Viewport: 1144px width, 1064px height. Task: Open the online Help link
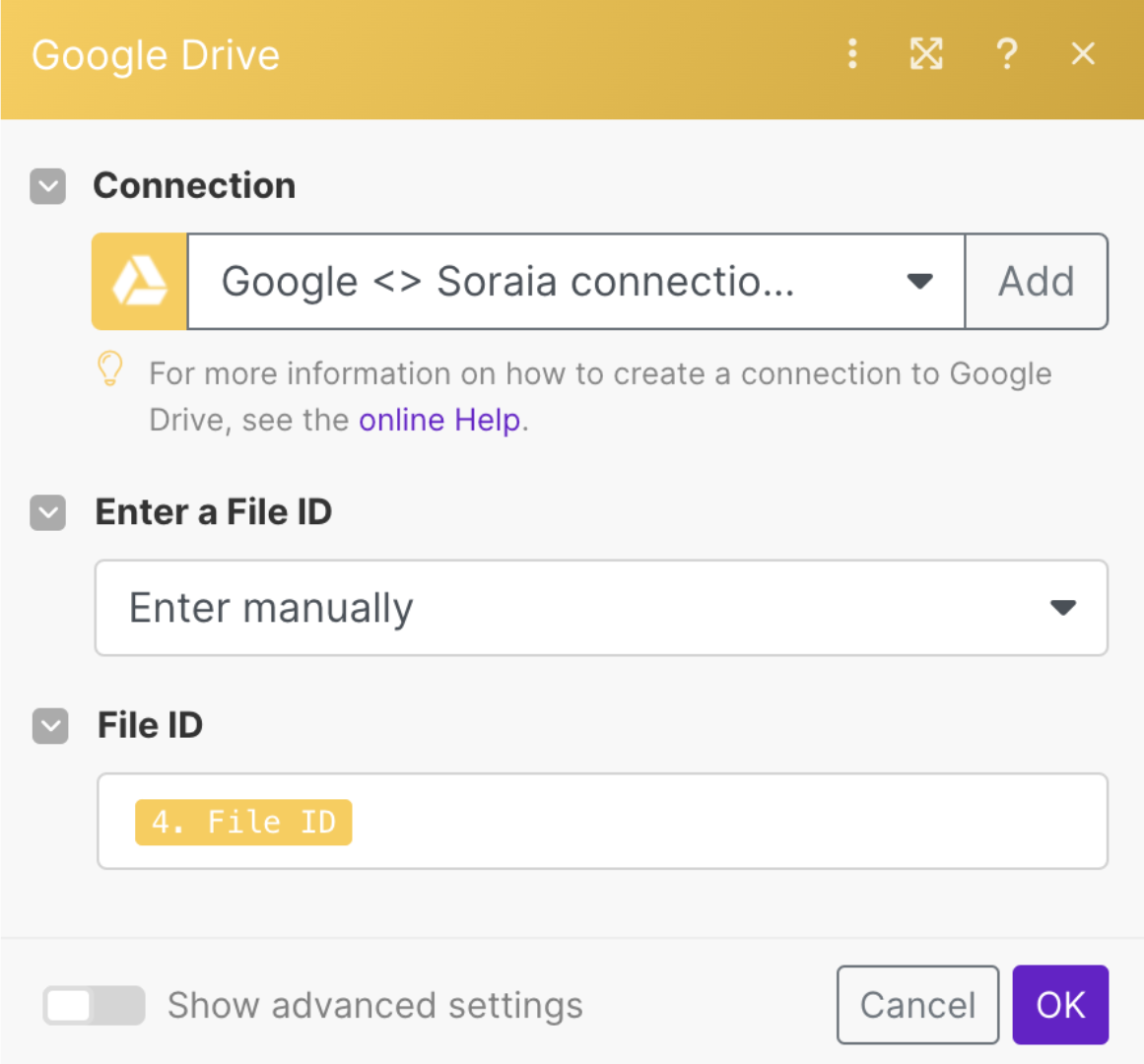pyautogui.click(x=439, y=420)
